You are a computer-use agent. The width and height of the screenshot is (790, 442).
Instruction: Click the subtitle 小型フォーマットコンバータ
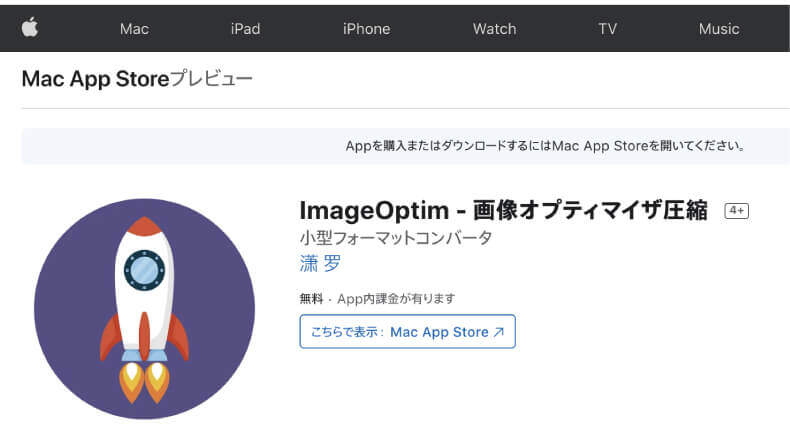point(396,239)
